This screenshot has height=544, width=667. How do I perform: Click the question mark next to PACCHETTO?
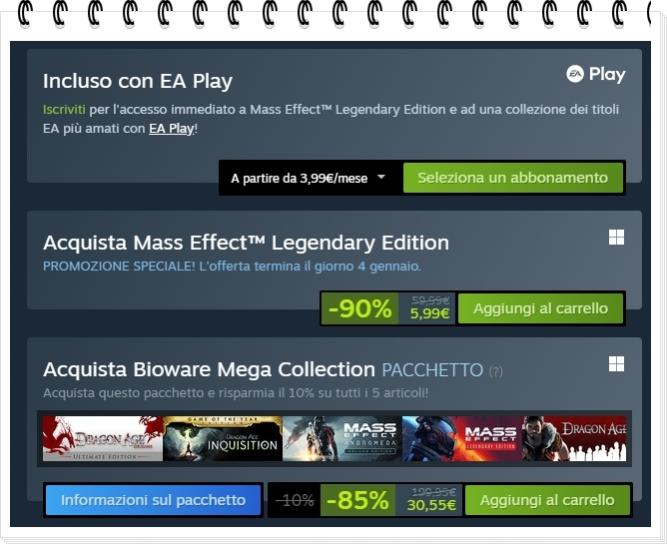click(496, 372)
